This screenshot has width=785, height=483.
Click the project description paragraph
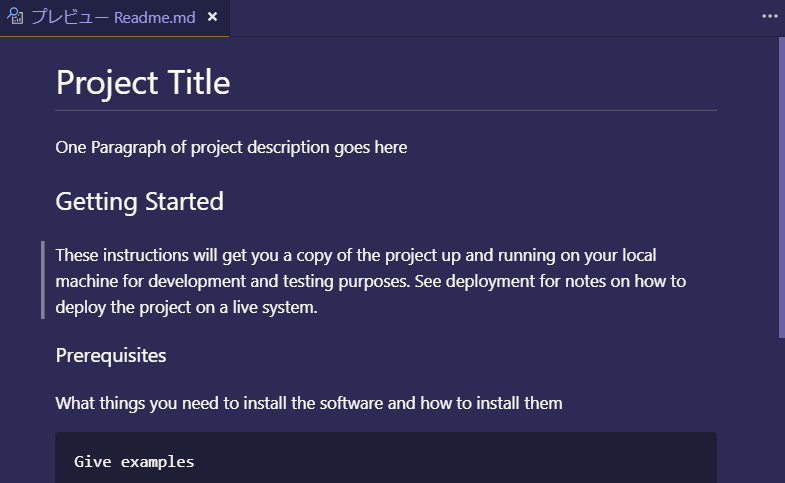pyautogui.click(x=231, y=147)
